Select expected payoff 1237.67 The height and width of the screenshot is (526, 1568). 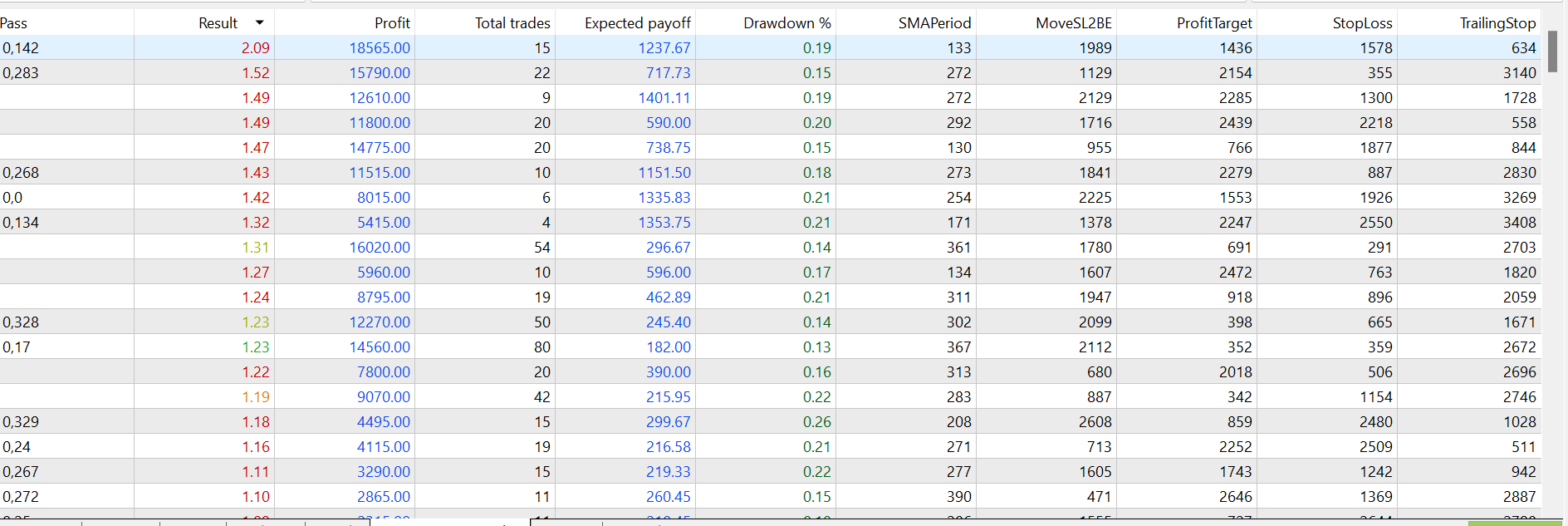pos(664,48)
